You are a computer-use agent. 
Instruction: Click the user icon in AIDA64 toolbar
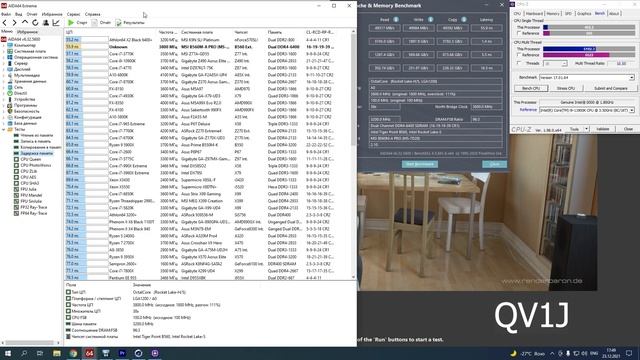46,23
